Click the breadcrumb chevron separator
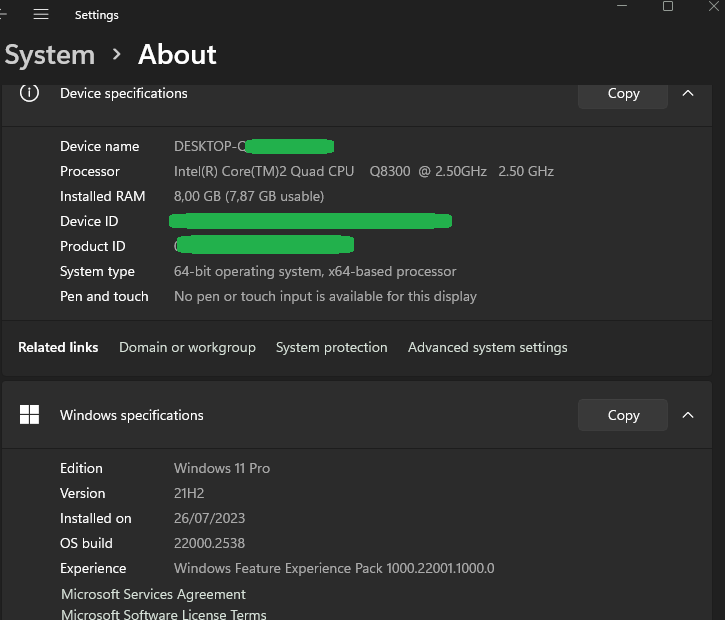 point(117,55)
